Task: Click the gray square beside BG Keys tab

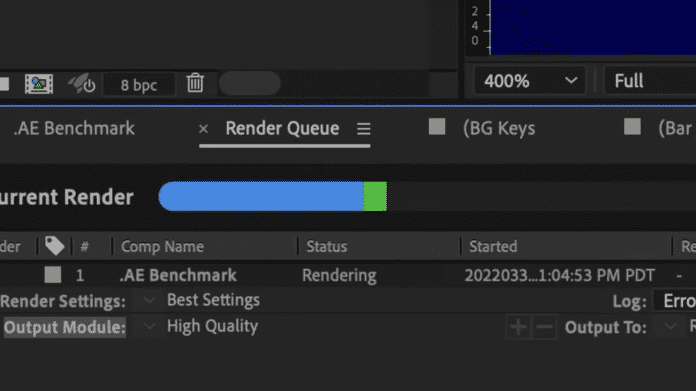Action: click(437, 126)
